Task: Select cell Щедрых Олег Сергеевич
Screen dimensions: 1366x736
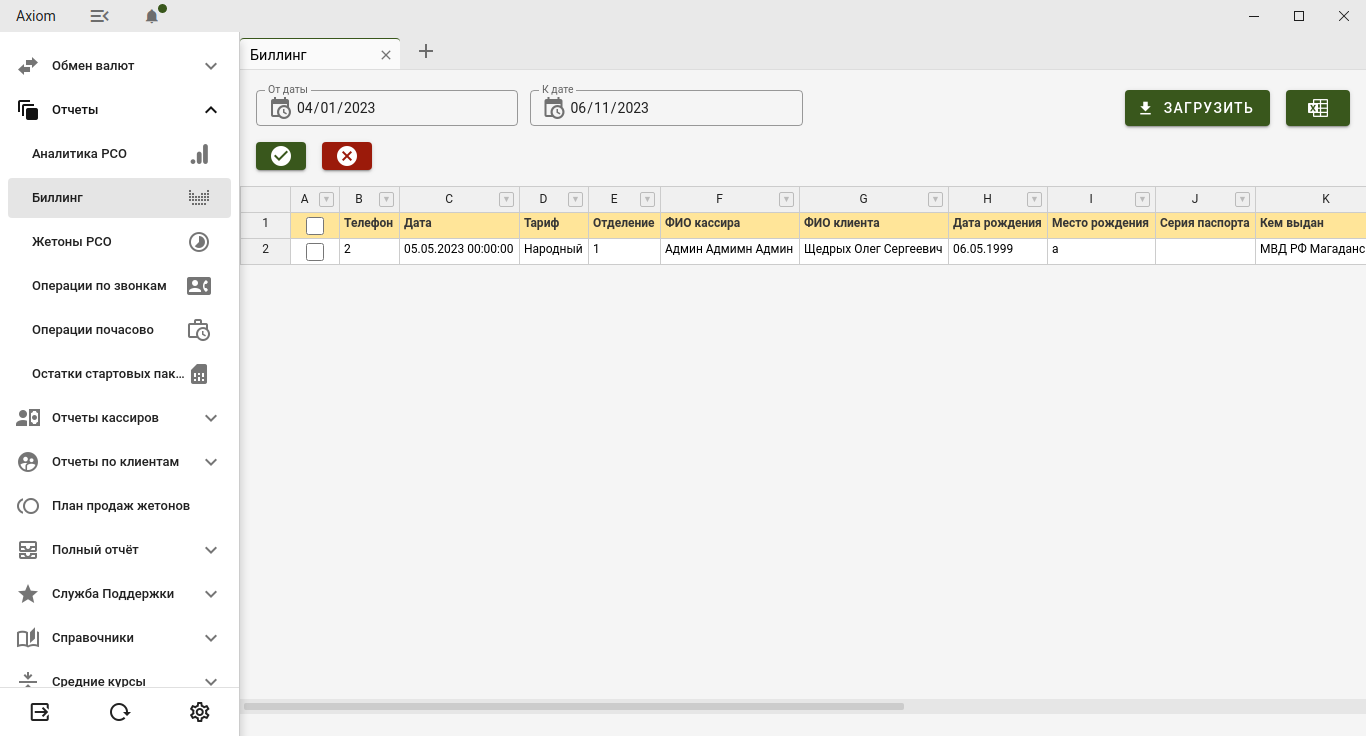Action: (874, 251)
